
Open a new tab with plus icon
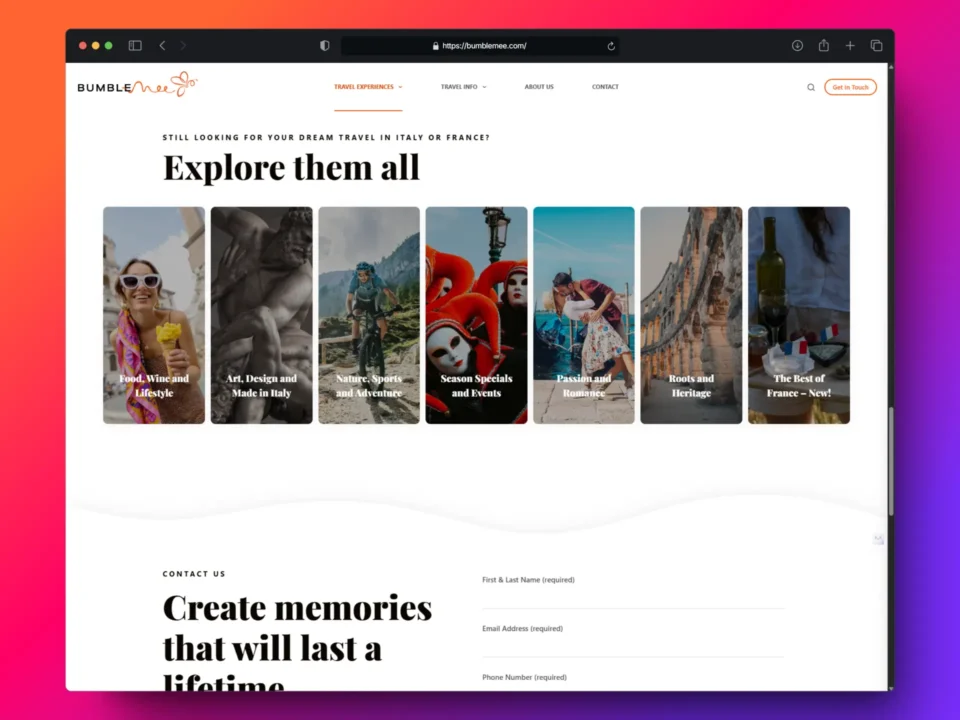[850, 45]
